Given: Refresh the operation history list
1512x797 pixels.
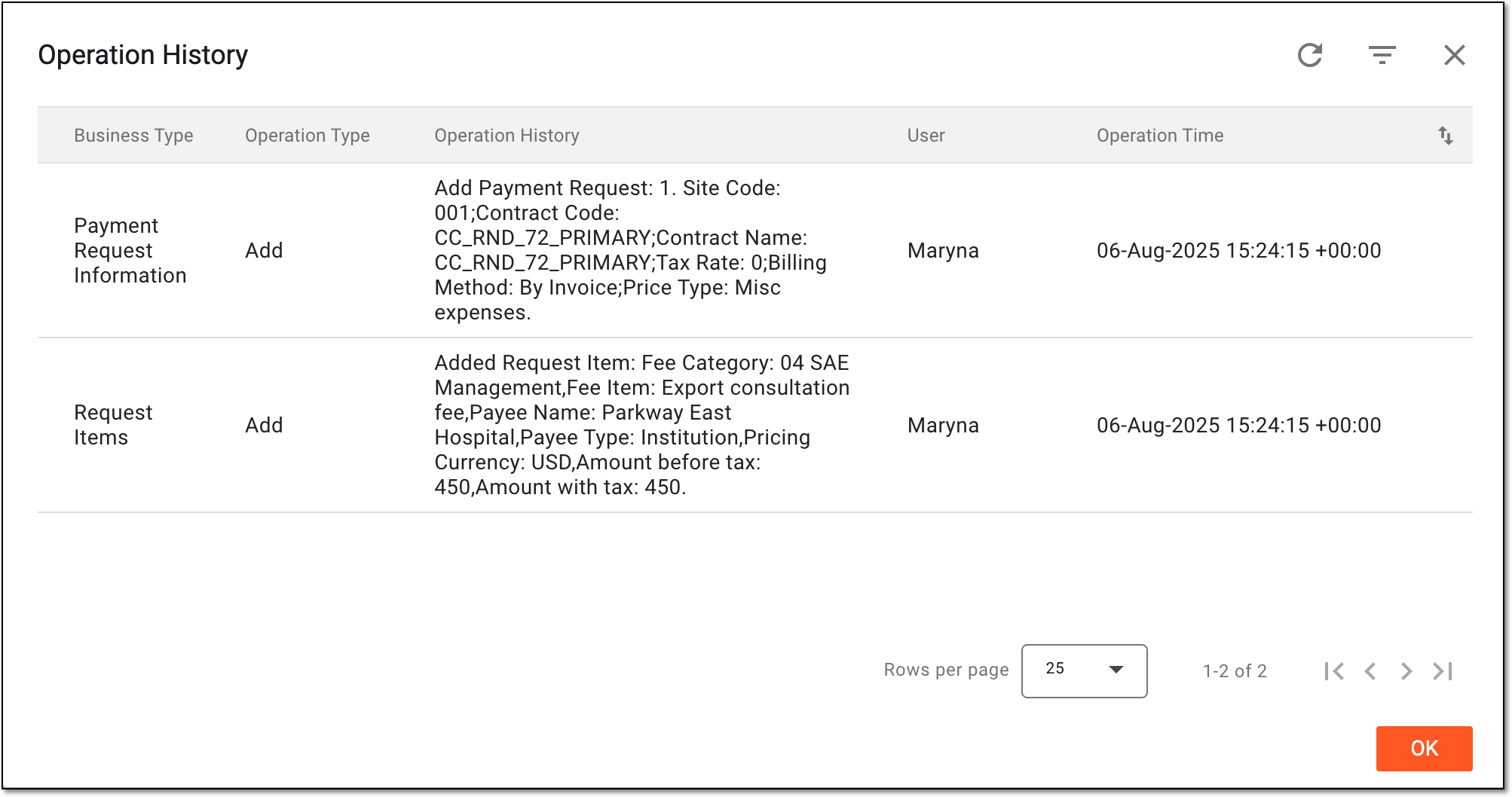Looking at the screenshot, I should pos(1310,55).
